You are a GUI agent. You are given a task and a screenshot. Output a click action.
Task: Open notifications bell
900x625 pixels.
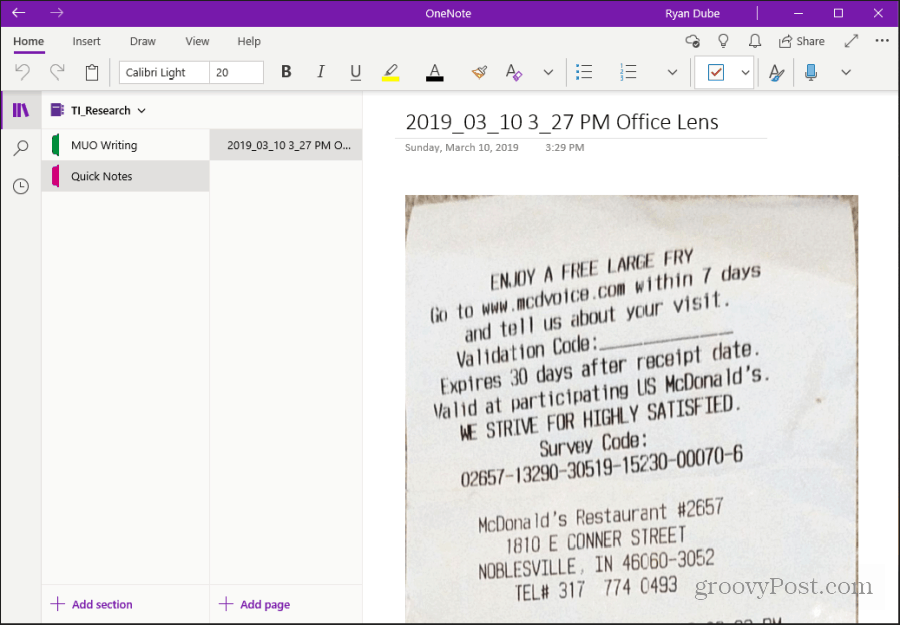[x=755, y=41]
